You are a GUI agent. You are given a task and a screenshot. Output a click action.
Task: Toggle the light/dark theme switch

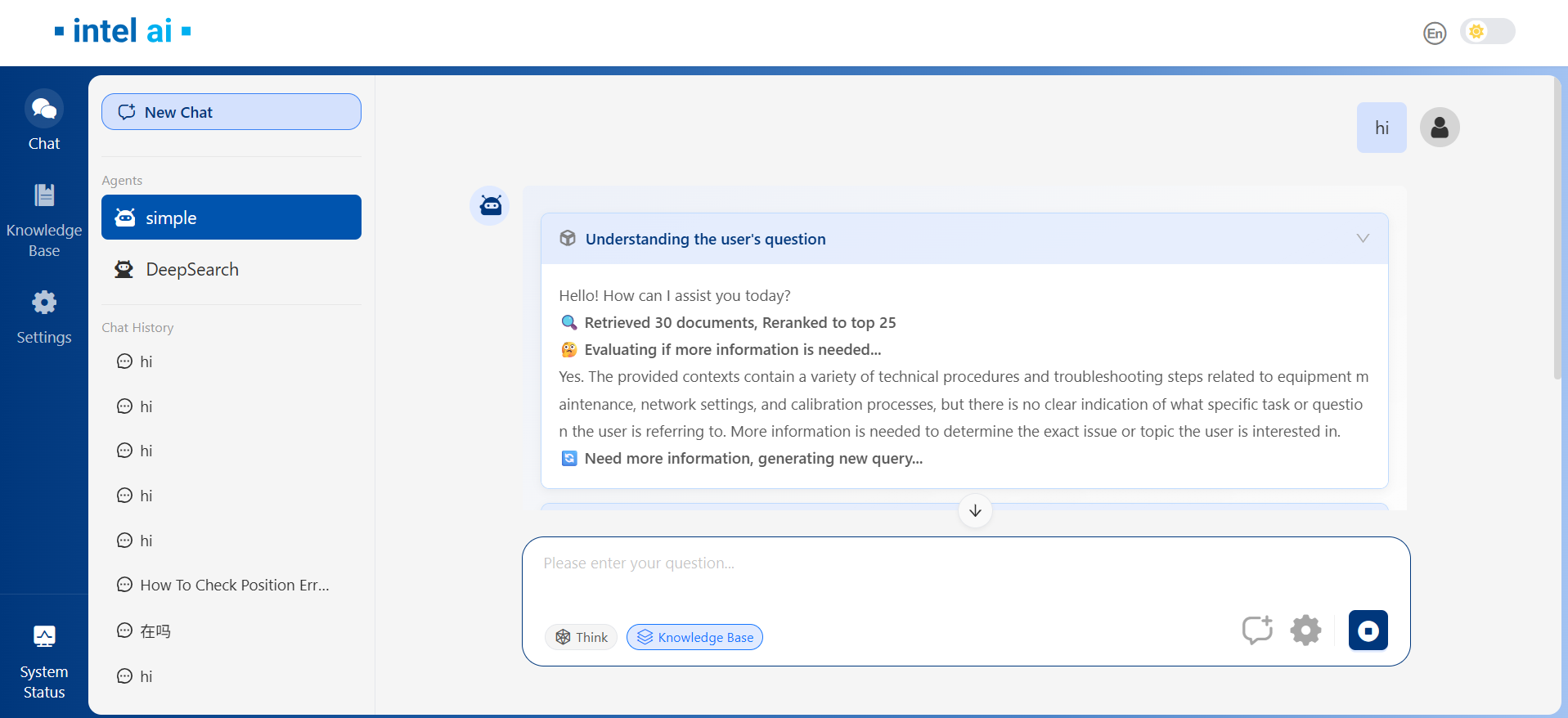pos(1487,32)
